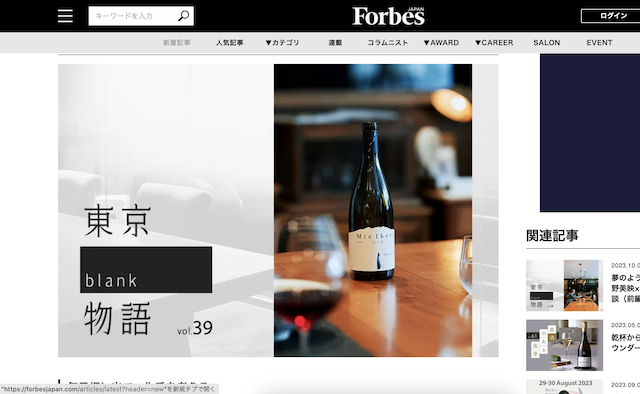Open the EVENT link
This screenshot has width=640, height=394.
point(600,42)
